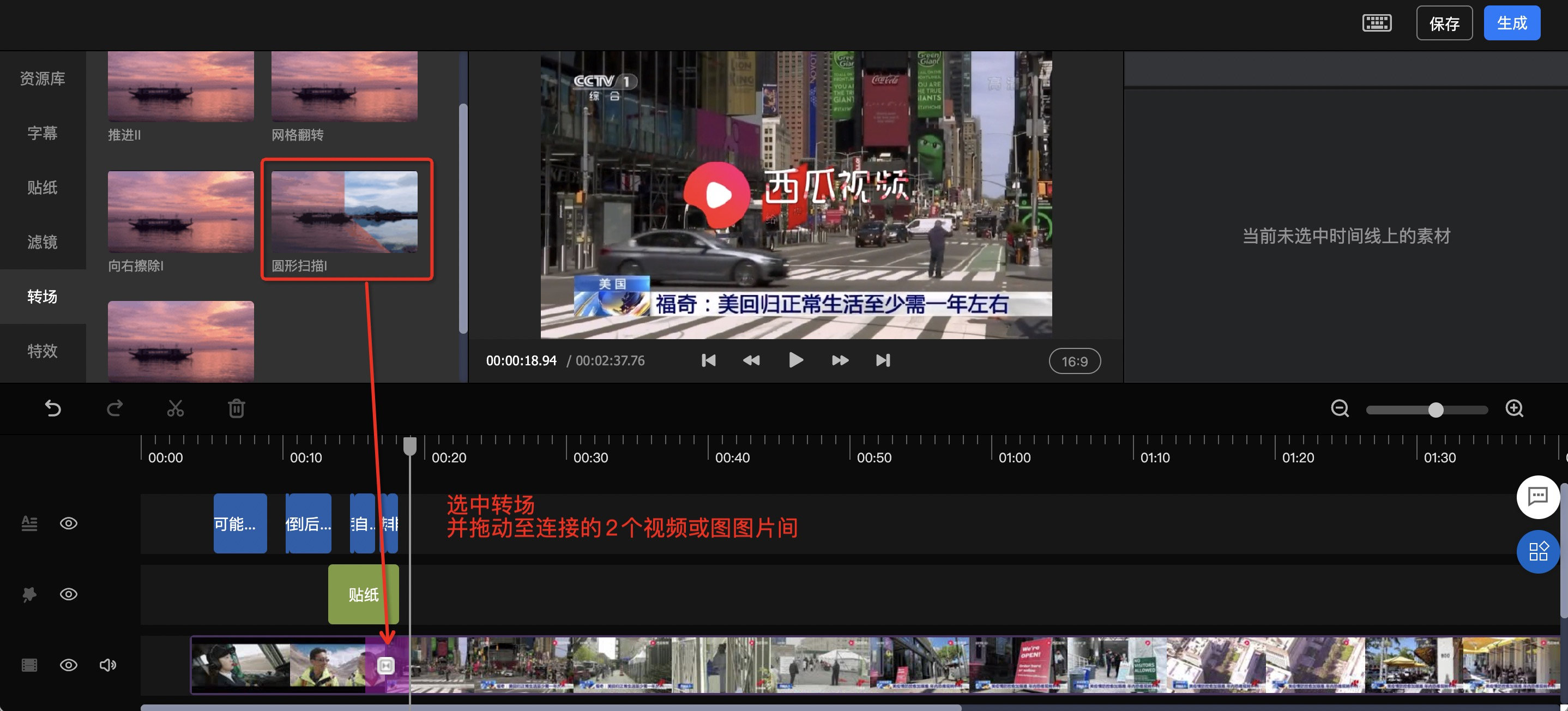
Task: Click the undo icon
Action: click(x=53, y=408)
